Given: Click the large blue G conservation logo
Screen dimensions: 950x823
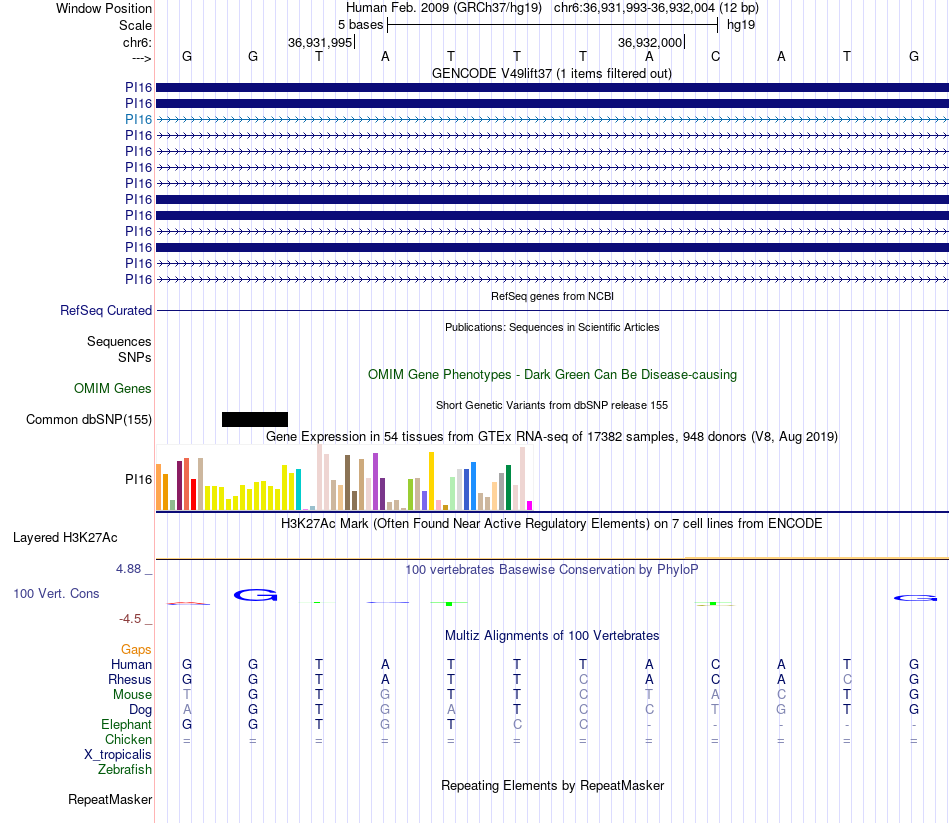Looking at the screenshot, I should click(255, 595).
